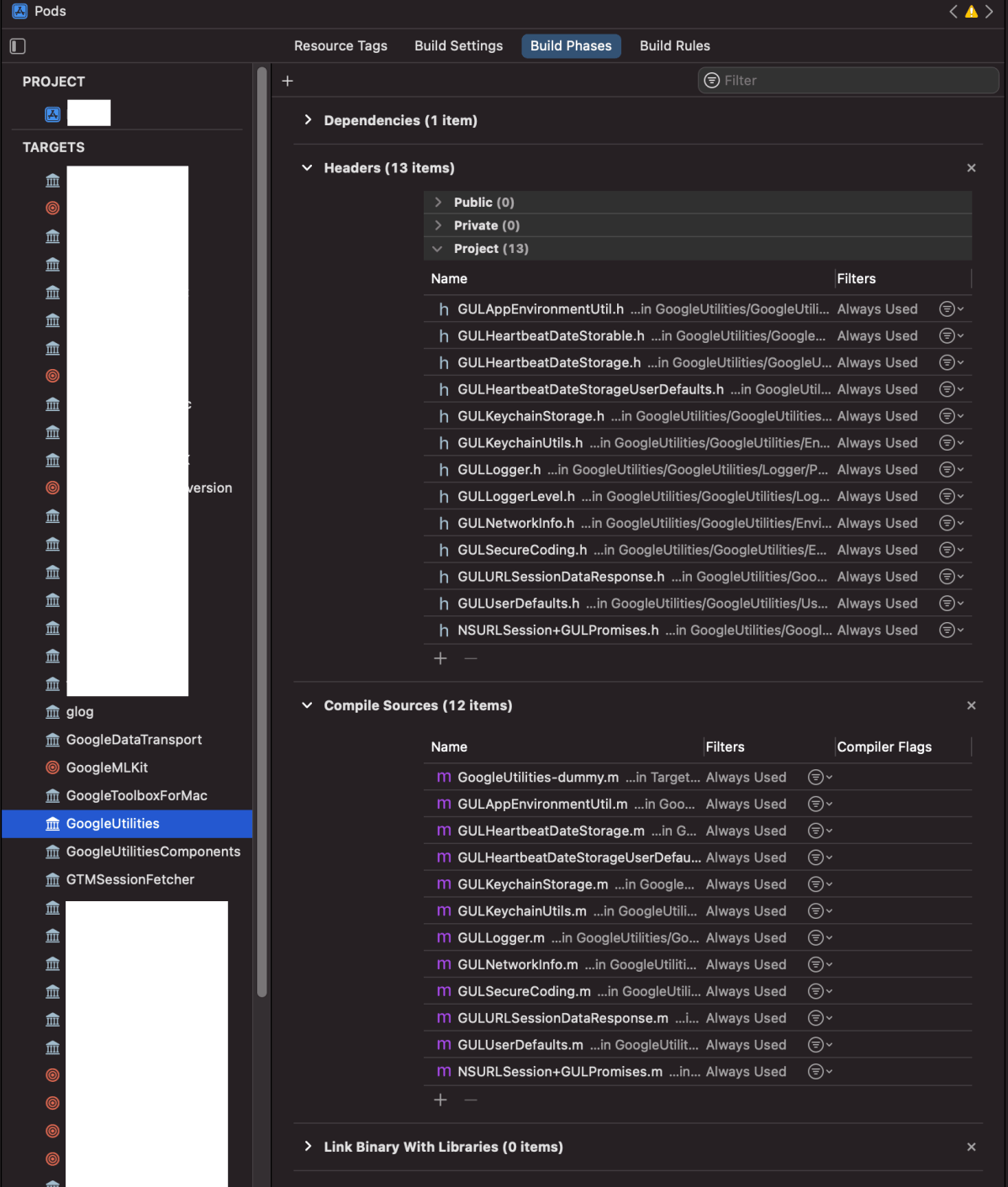Collapse the Headers section
1008x1187 pixels.
point(307,168)
